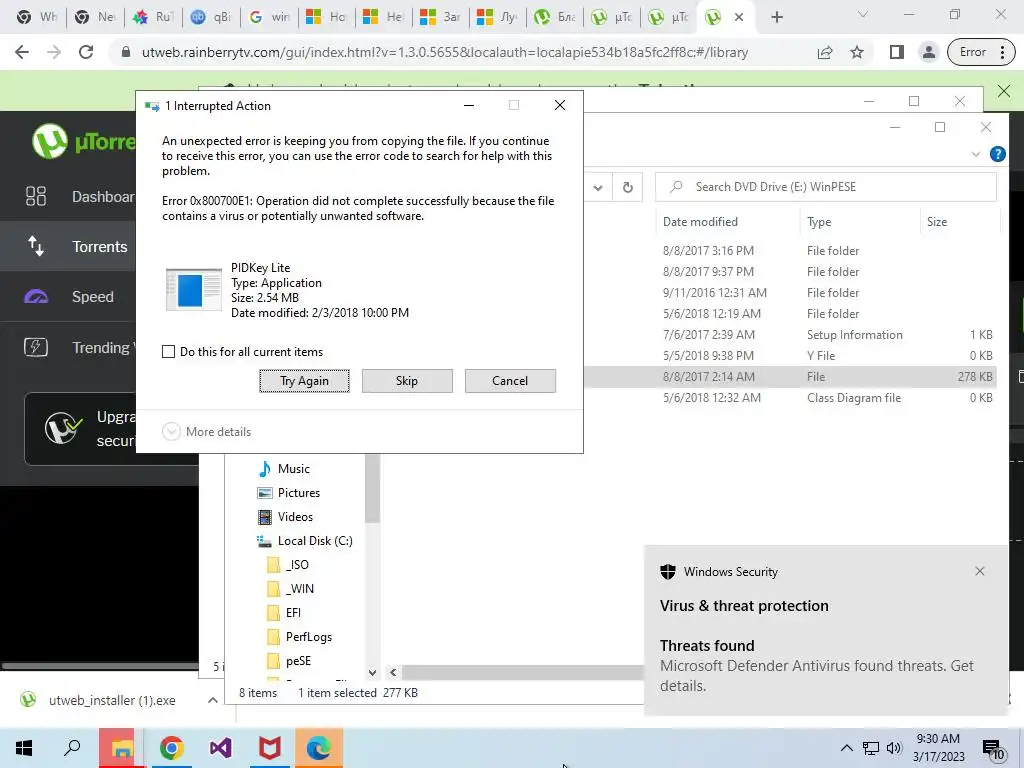Click the Dashboard grid icon

(x=36, y=197)
